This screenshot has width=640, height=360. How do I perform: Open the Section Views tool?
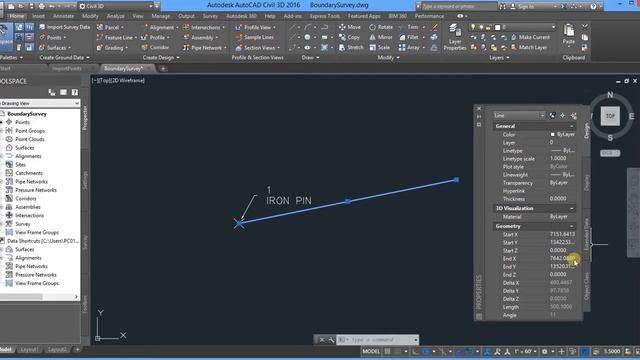pyautogui.click(x=258, y=48)
